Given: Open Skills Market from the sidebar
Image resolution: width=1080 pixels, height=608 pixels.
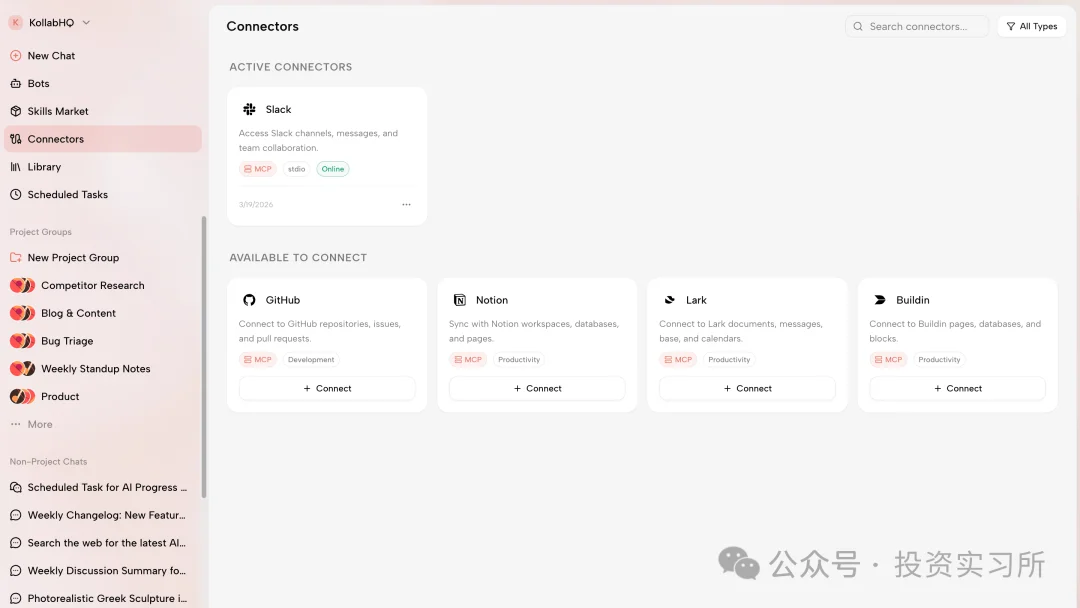Looking at the screenshot, I should (58, 111).
